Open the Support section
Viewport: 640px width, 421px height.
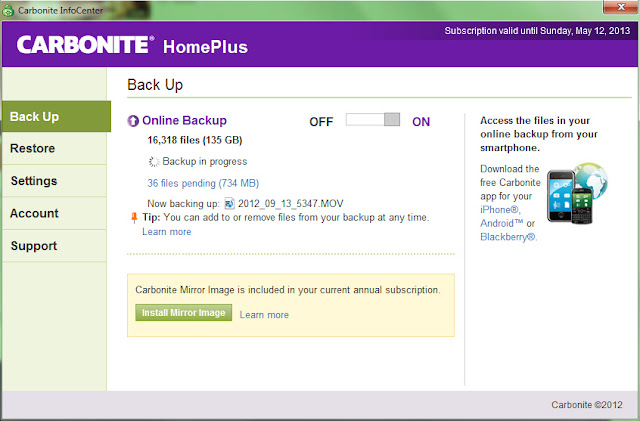pyautogui.click(x=54, y=246)
